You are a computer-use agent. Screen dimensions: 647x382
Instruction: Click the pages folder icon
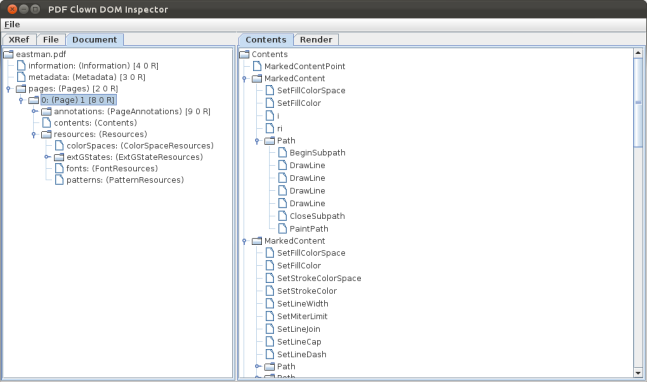(21, 89)
